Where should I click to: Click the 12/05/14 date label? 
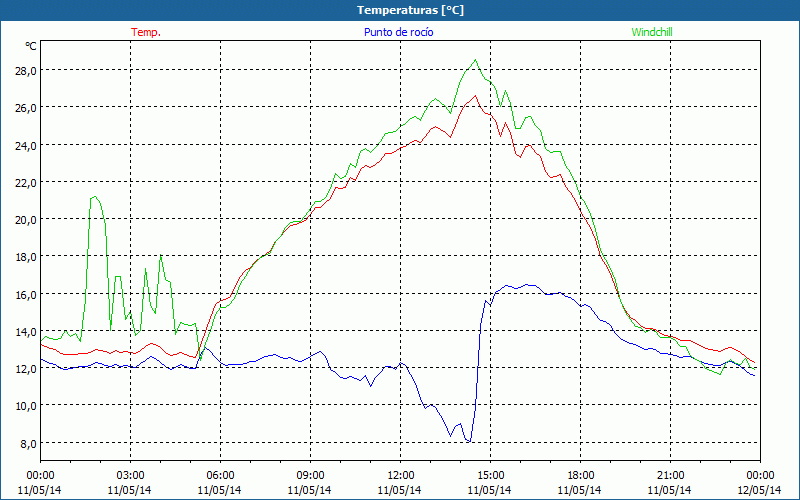(759, 490)
